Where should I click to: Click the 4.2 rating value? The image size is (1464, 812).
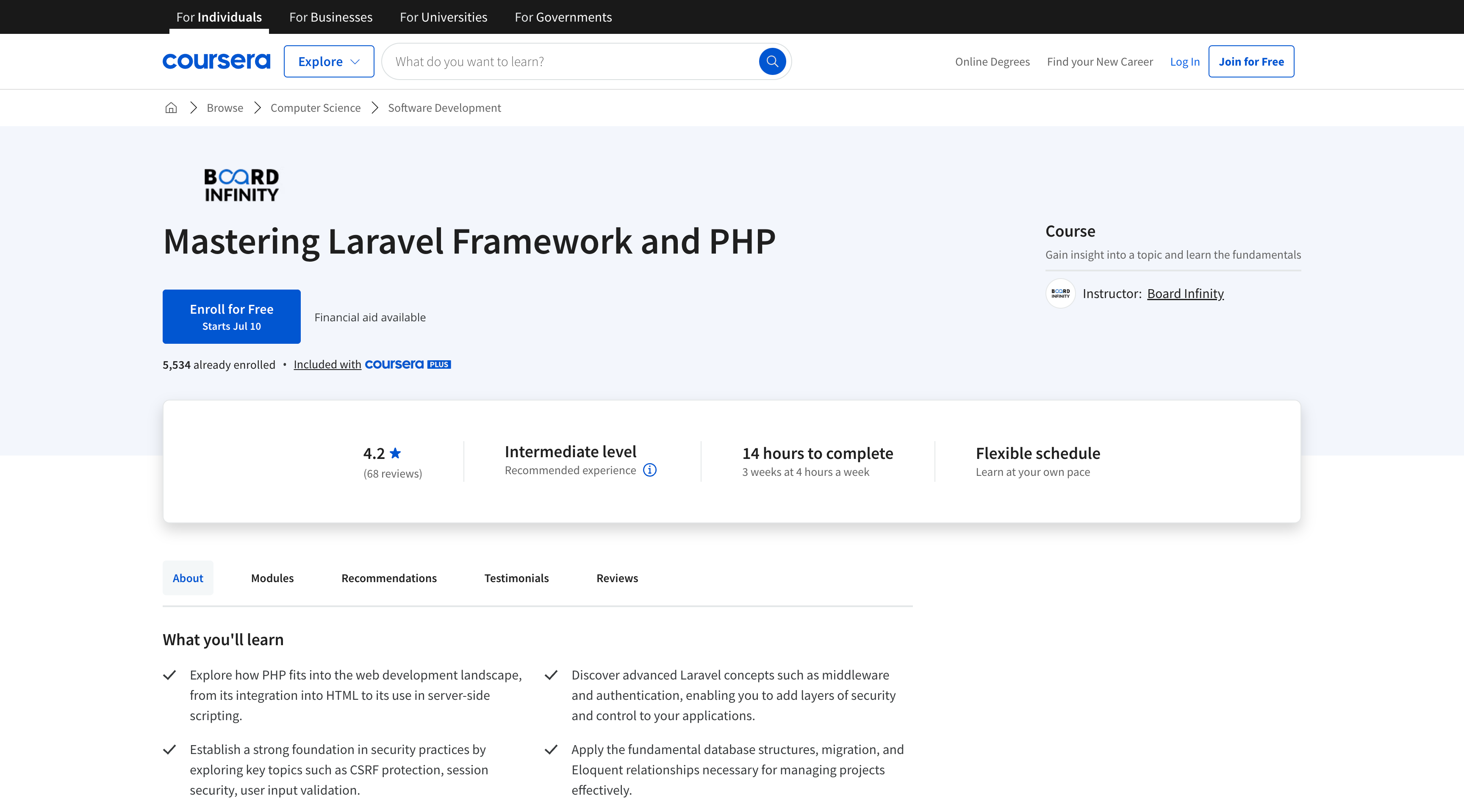click(374, 453)
